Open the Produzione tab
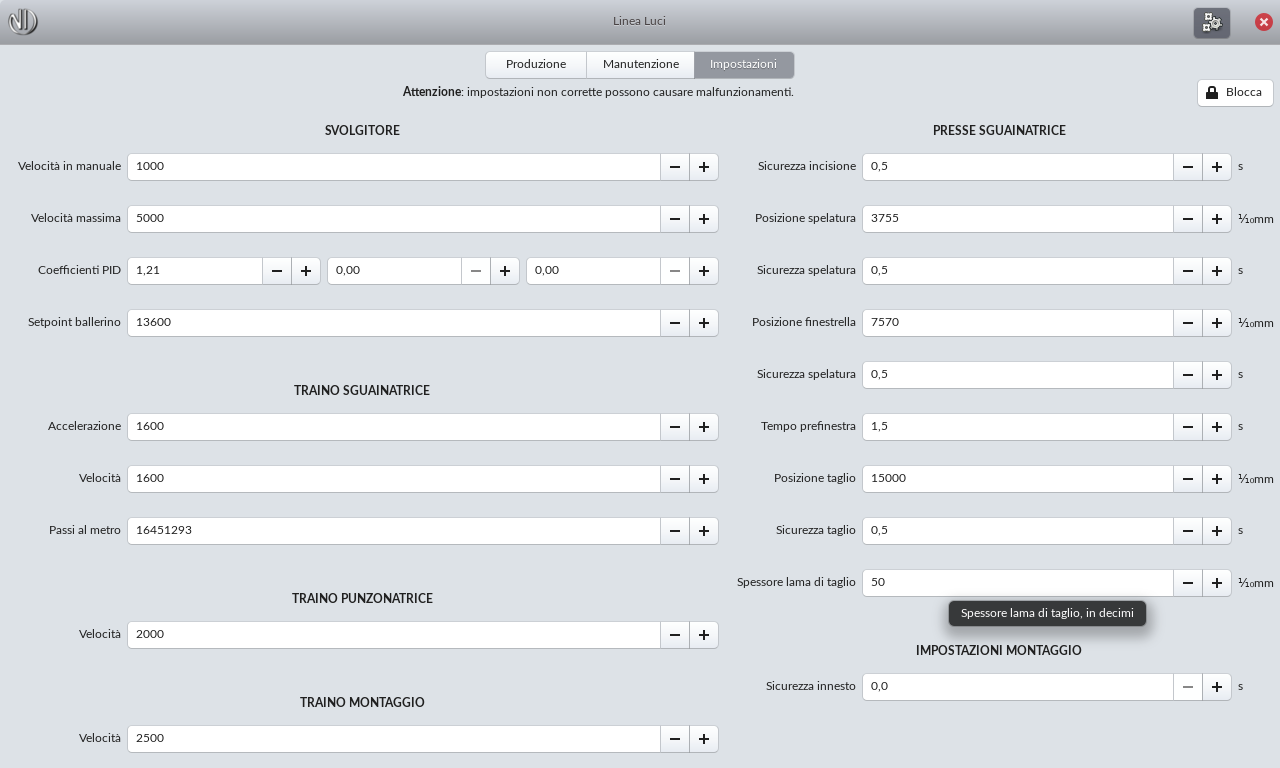1280x768 pixels. pyautogui.click(x=536, y=65)
